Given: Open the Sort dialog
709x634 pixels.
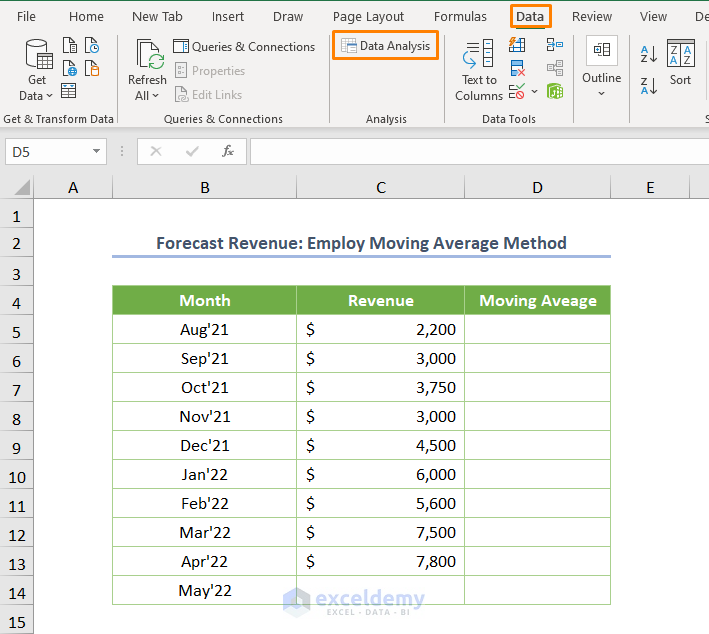Looking at the screenshot, I should (x=680, y=62).
